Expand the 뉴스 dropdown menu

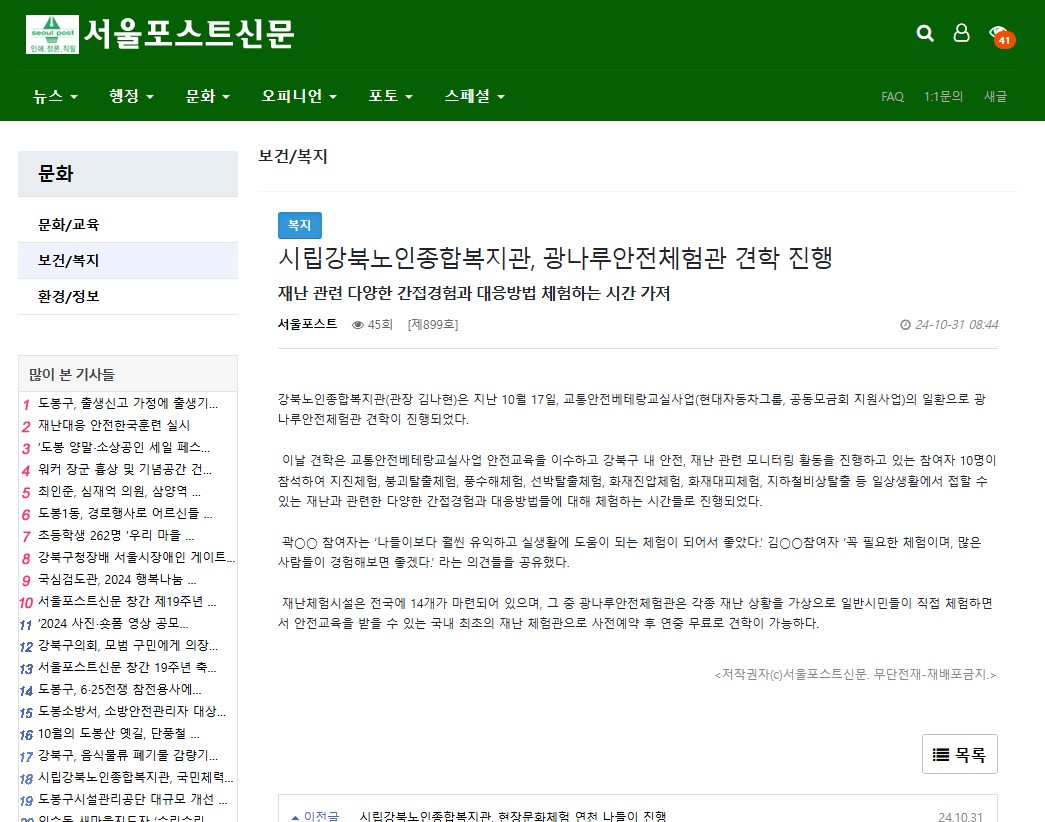point(55,97)
